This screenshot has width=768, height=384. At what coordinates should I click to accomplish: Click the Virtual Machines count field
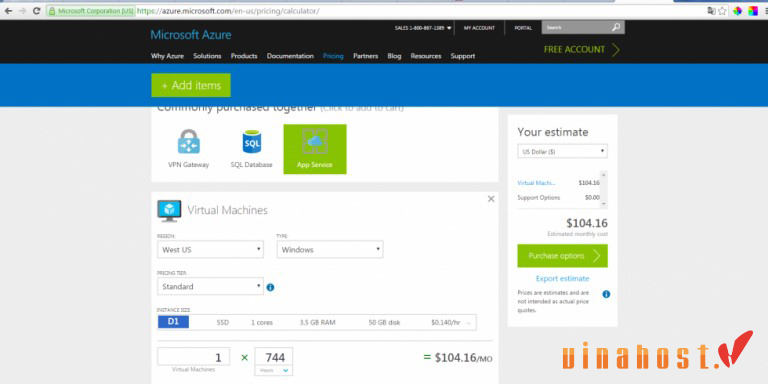coord(193,357)
